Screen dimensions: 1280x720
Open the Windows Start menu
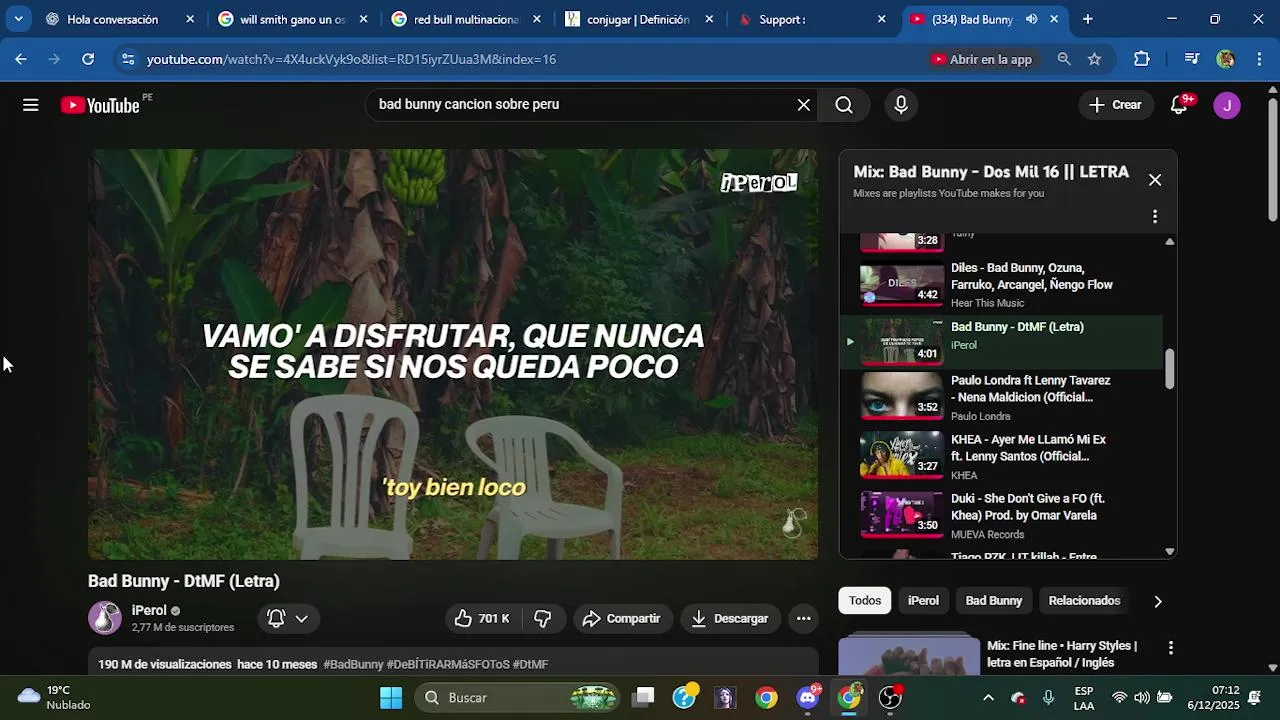tap(391, 698)
